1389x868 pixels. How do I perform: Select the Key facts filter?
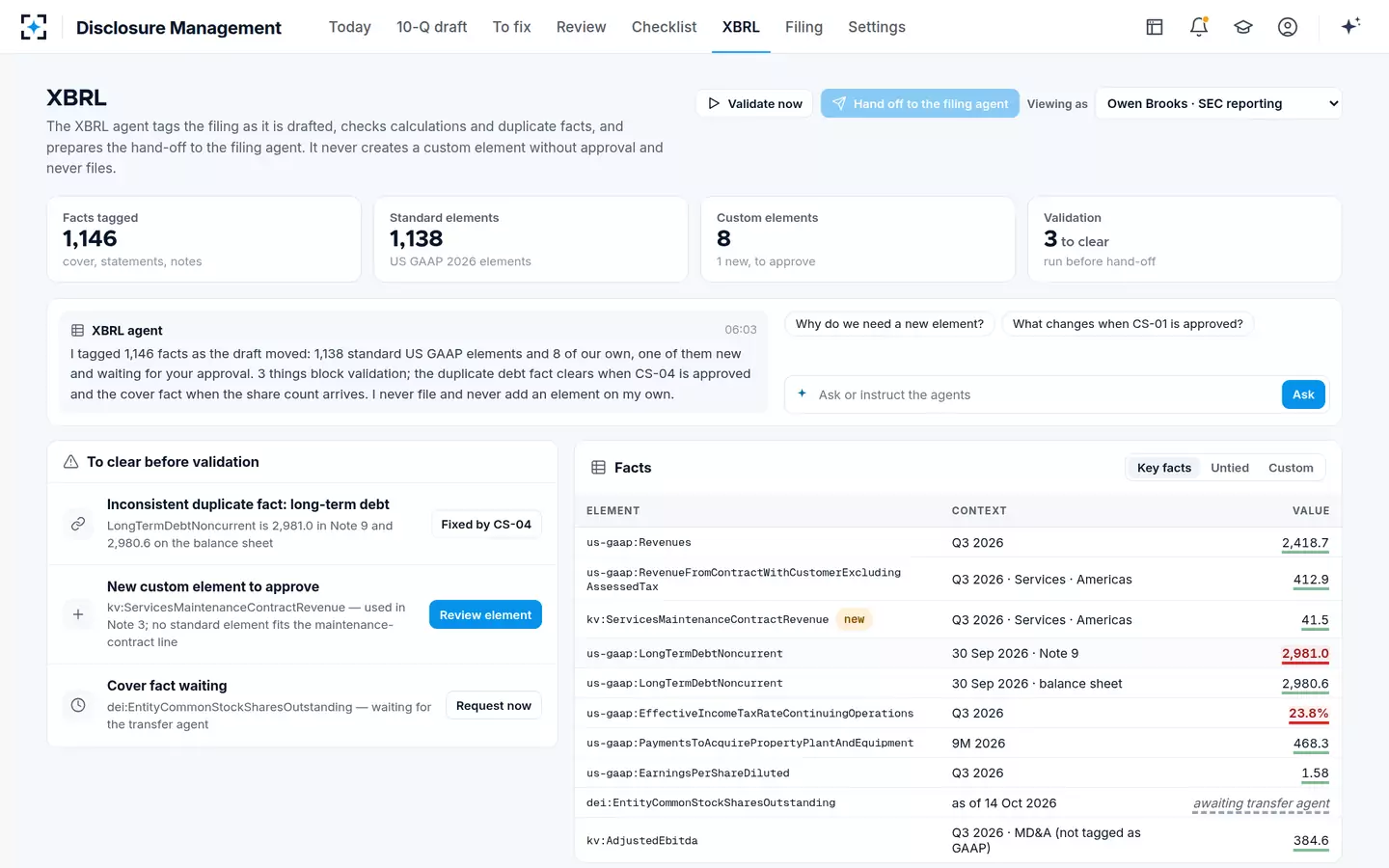click(1164, 468)
